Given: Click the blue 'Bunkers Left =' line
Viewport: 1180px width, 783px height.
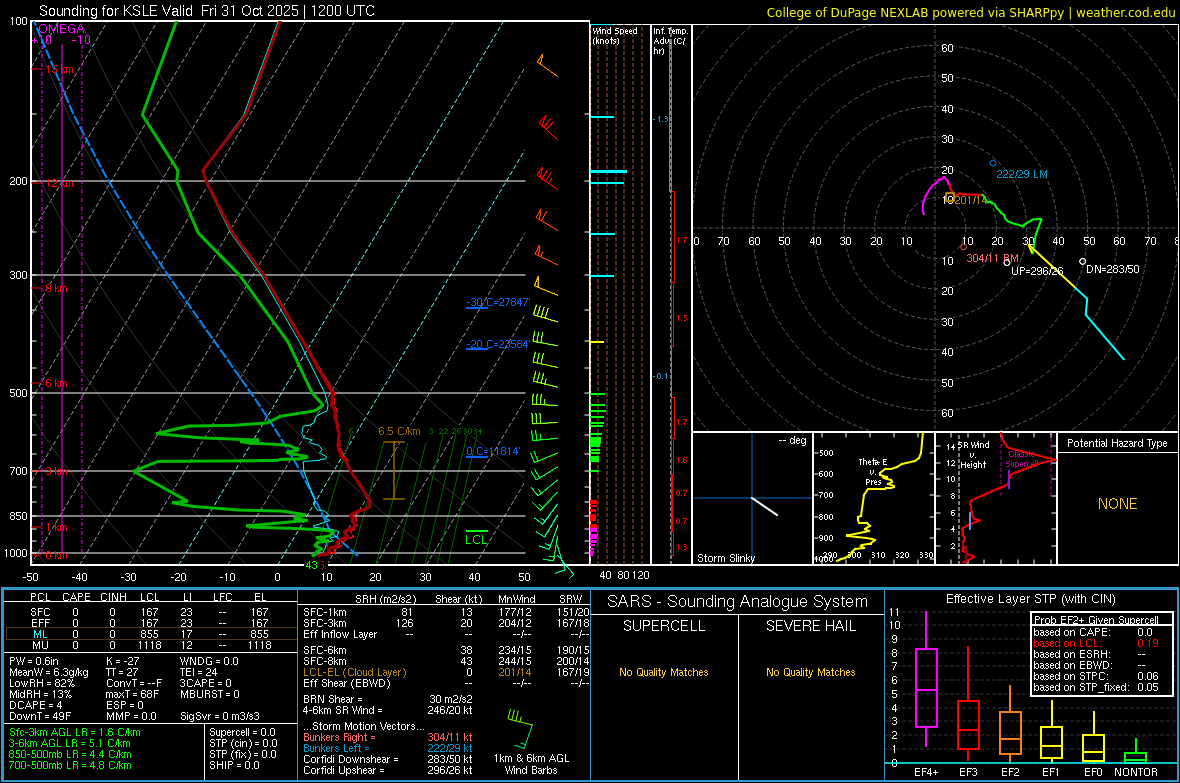Looking at the screenshot, I should click(x=388, y=748).
